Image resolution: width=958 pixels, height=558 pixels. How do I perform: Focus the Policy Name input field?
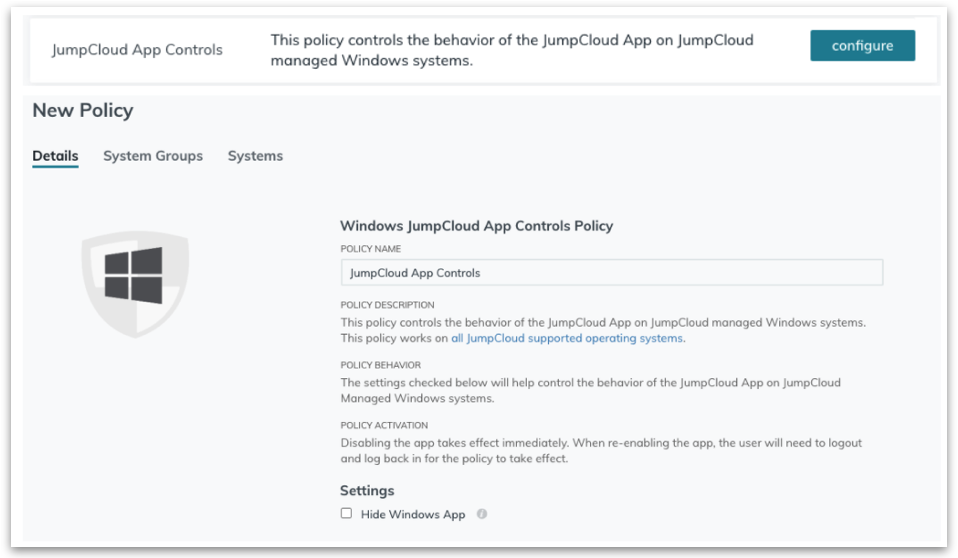coord(611,273)
